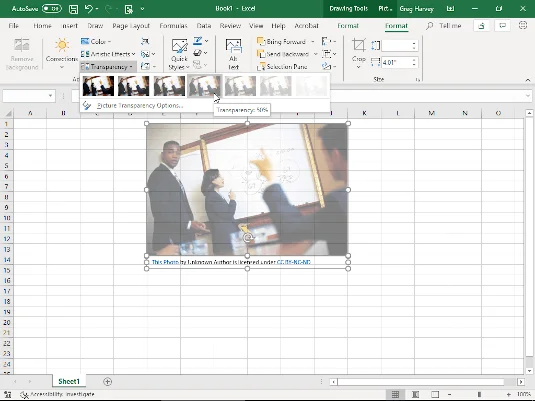This screenshot has width=535, height=401.
Task: Follow the CC BY-NC-ND license link
Action: (x=294, y=262)
